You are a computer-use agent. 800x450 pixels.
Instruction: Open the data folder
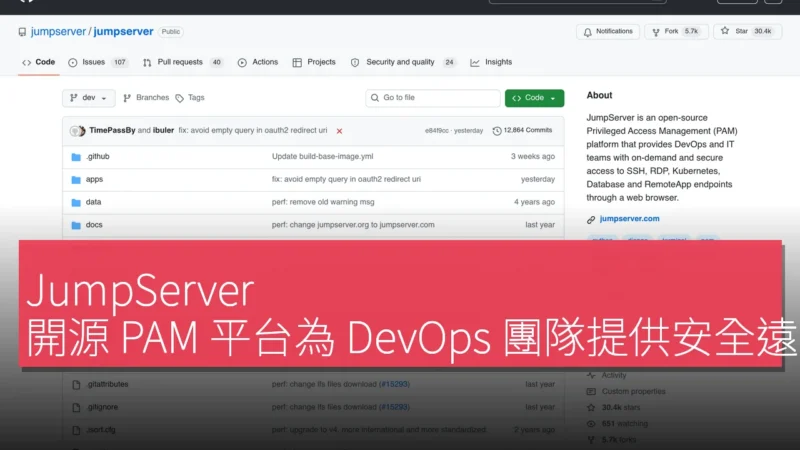coord(93,202)
